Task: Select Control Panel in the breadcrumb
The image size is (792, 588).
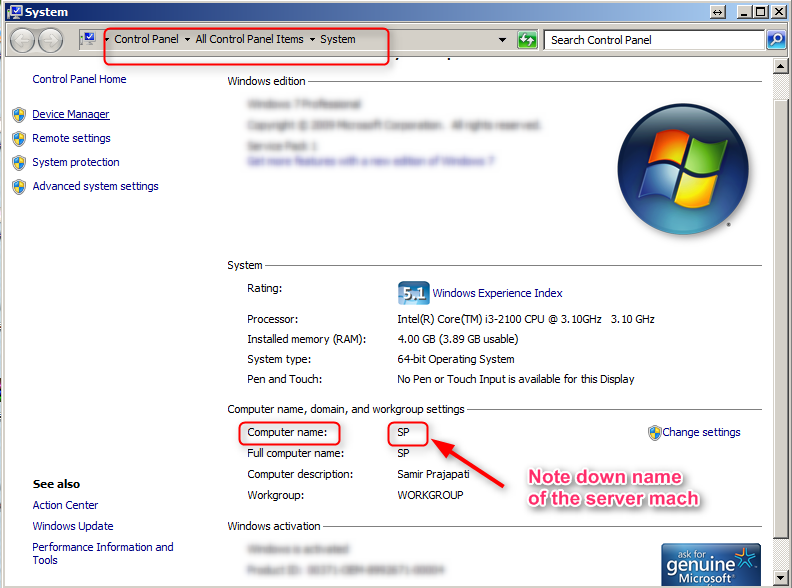Action: (x=146, y=39)
